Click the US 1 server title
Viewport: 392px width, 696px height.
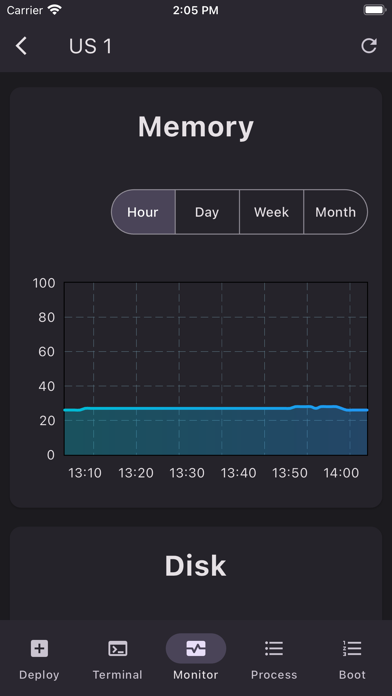tap(91, 46)
